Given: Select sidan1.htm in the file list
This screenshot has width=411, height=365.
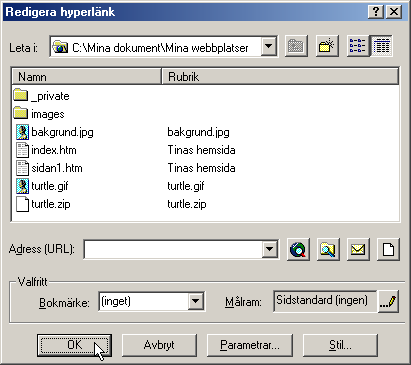Looking at the screenshot, I should (57, 168).
